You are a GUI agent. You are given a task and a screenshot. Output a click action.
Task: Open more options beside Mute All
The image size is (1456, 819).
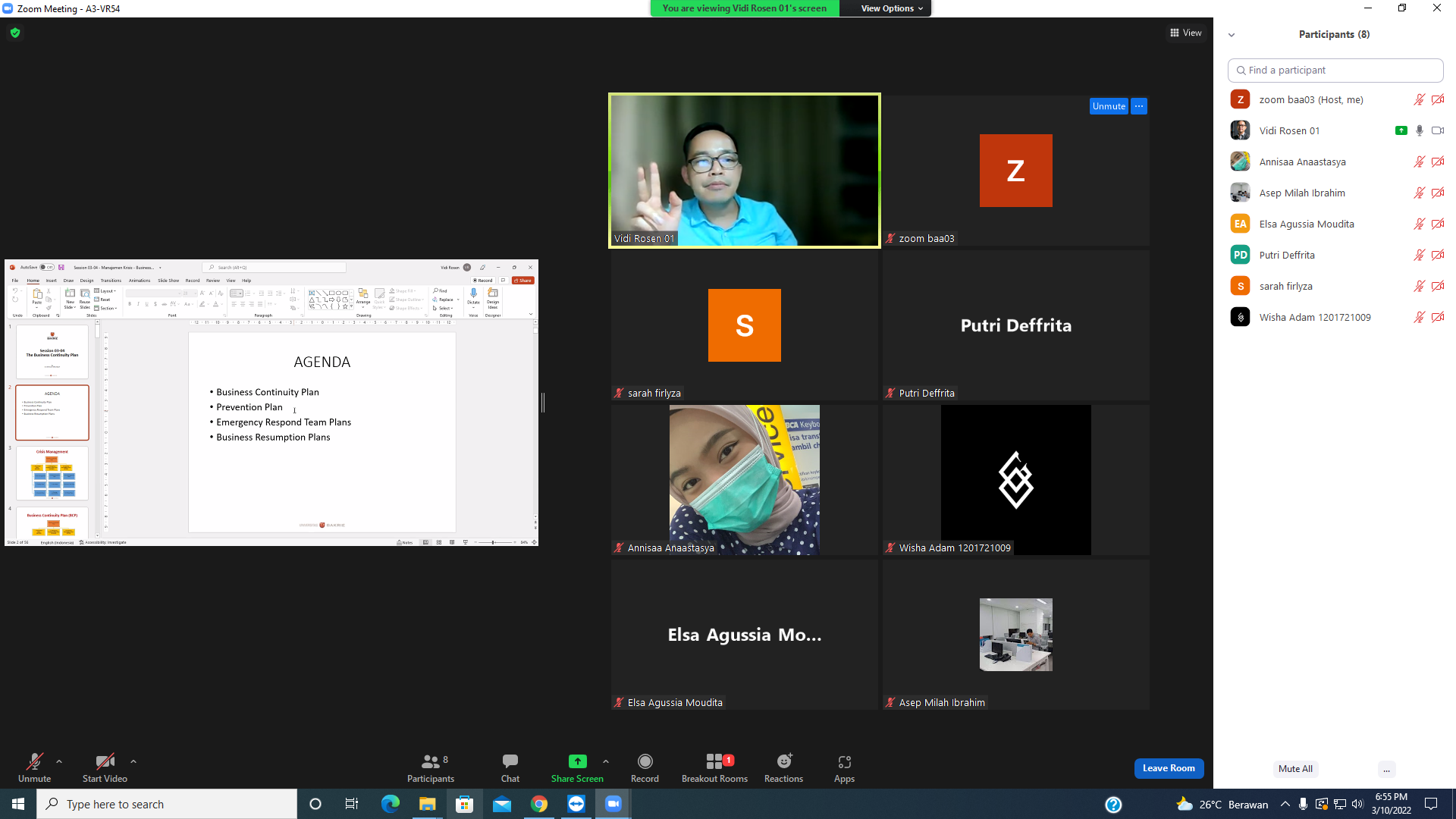pyautogui.click(x=1386, y=769)
